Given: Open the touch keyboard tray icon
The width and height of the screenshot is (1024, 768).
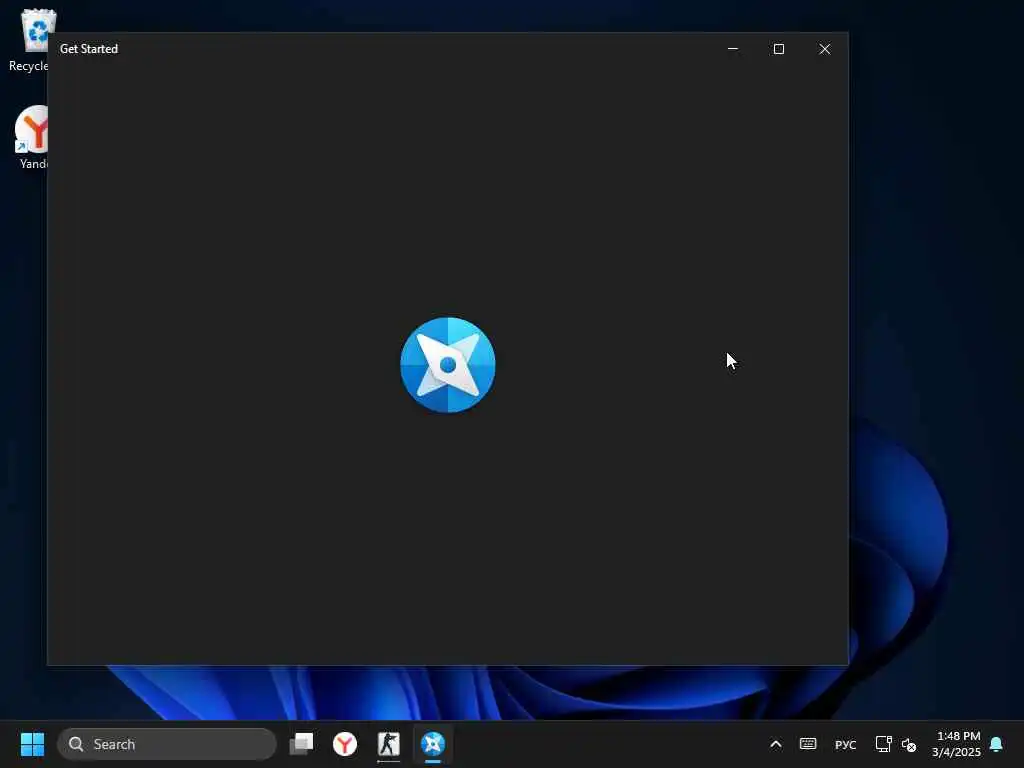Looking at the screenshot, I should point(808,744).
